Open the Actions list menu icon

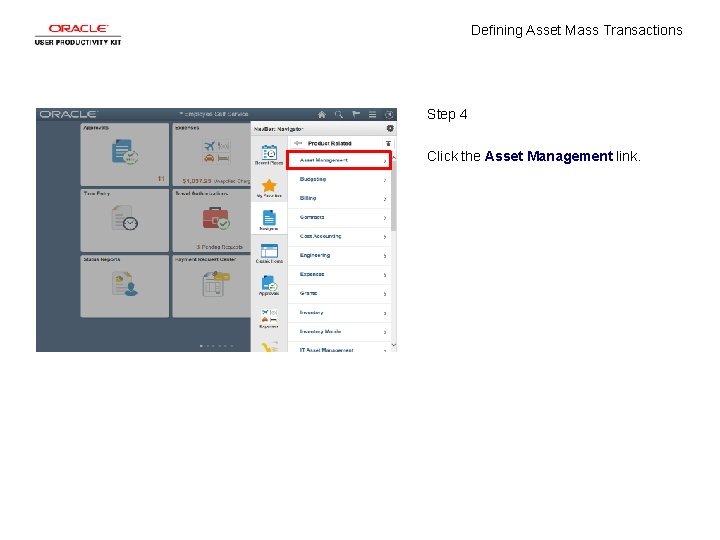click(372, 114)
